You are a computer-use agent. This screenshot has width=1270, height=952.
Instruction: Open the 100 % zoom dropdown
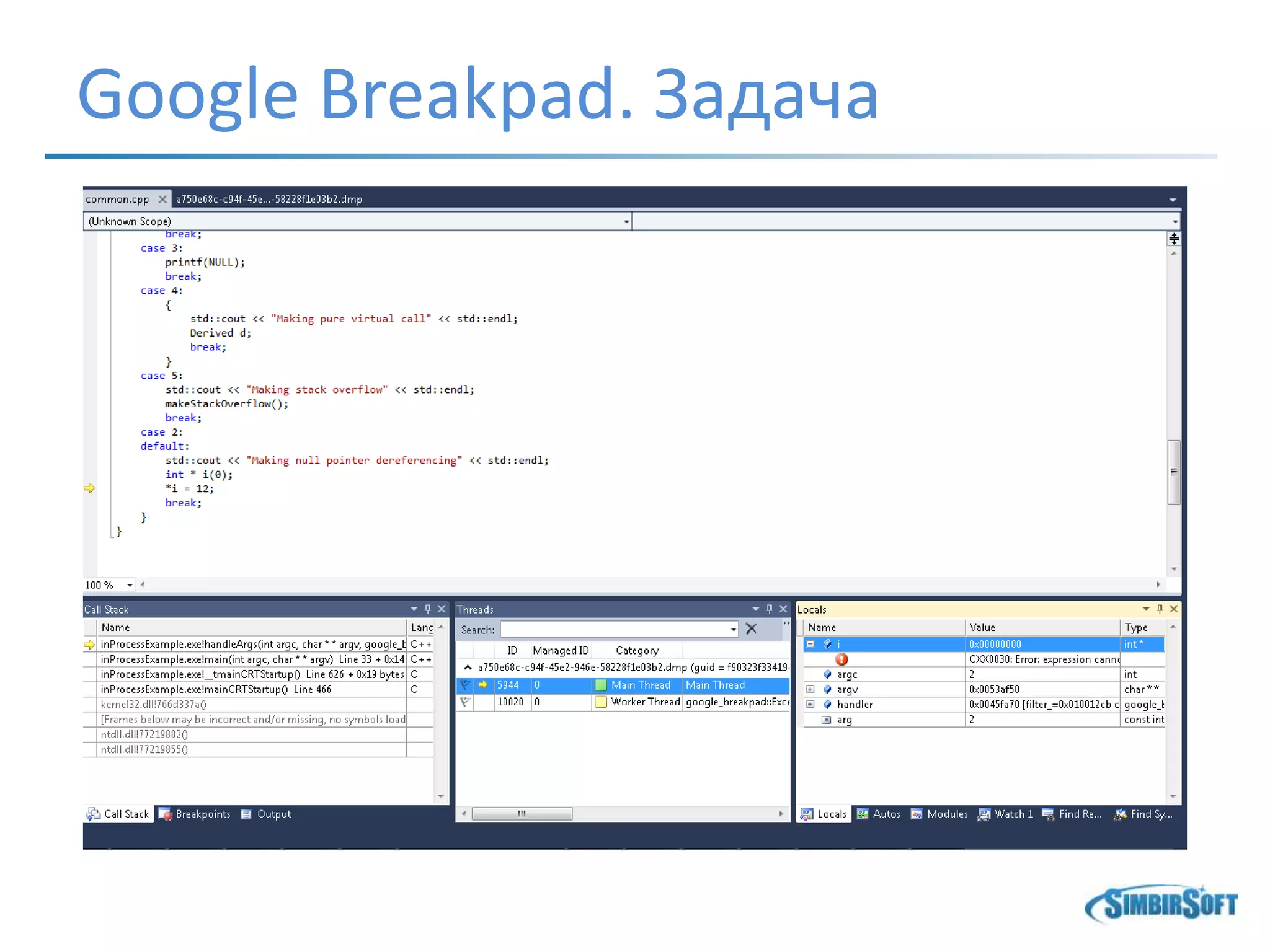(x=130, y=585)
